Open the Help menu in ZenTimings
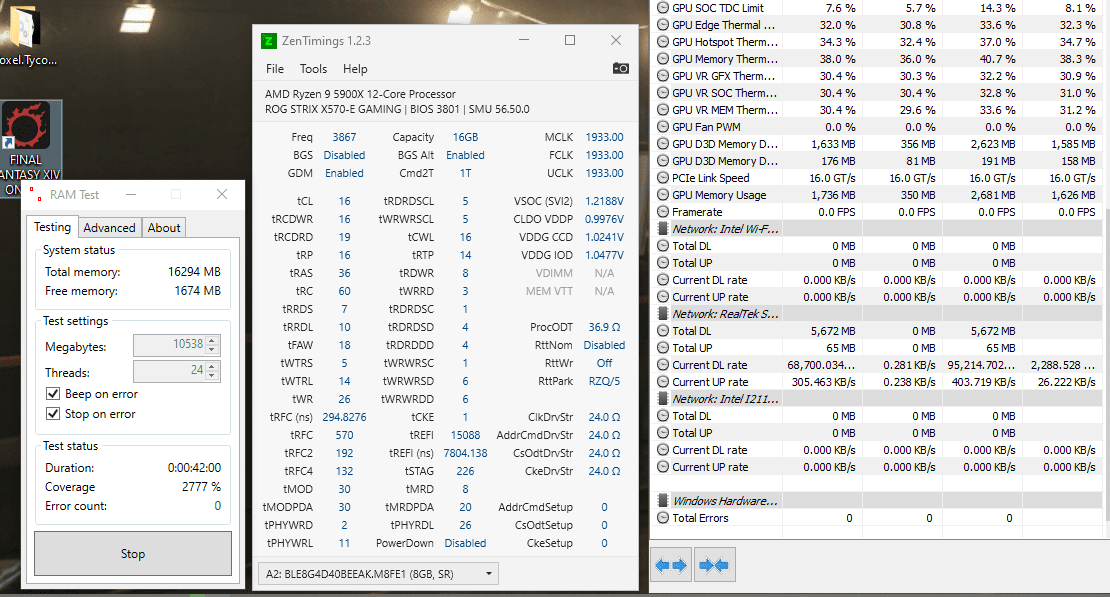Image resolution: width=1110 pixels, height=597 pixels. pyautogui.click(x=355, y=69)
